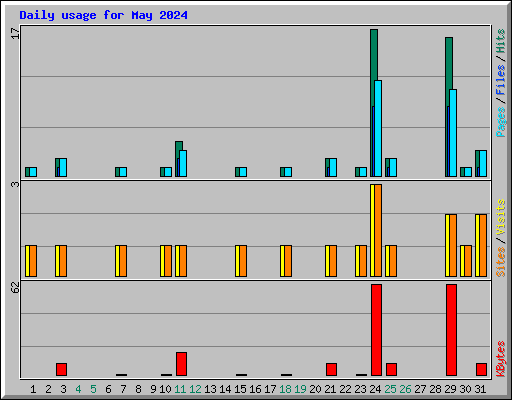Click the yellow Visits bar for day 29
The height and width of the screenshot is (400, 512).
[x=447, y=245]
